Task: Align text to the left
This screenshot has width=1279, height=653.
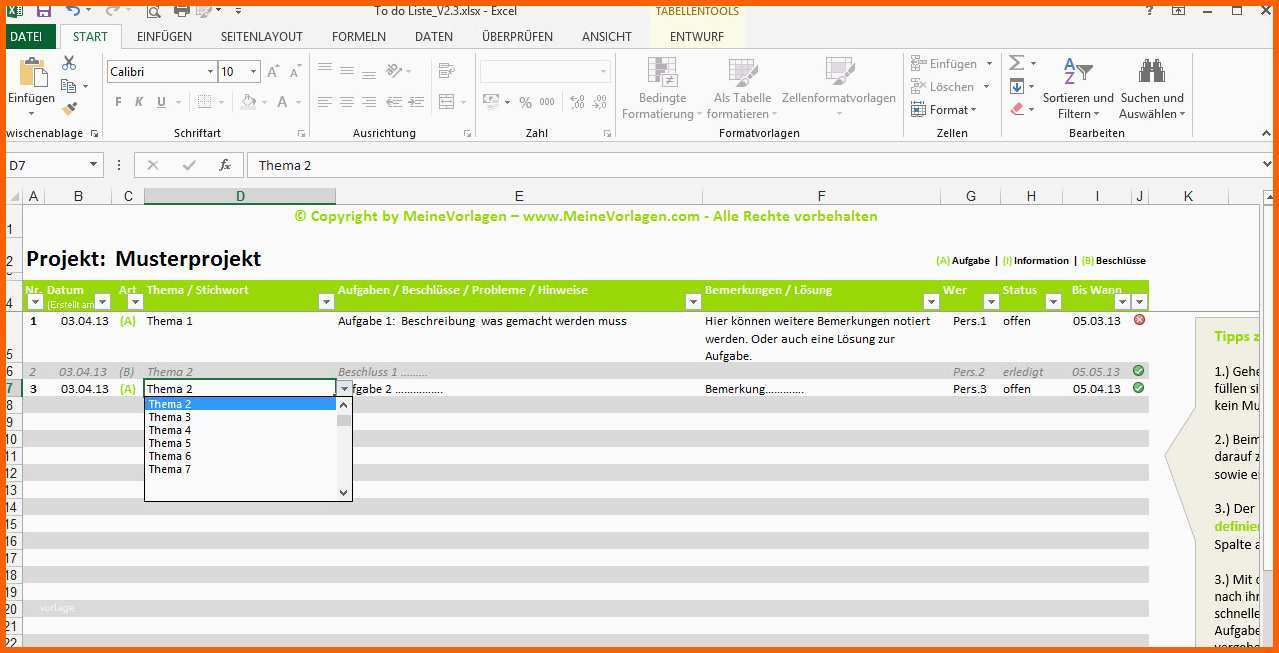Action: [x=324, y=102]
